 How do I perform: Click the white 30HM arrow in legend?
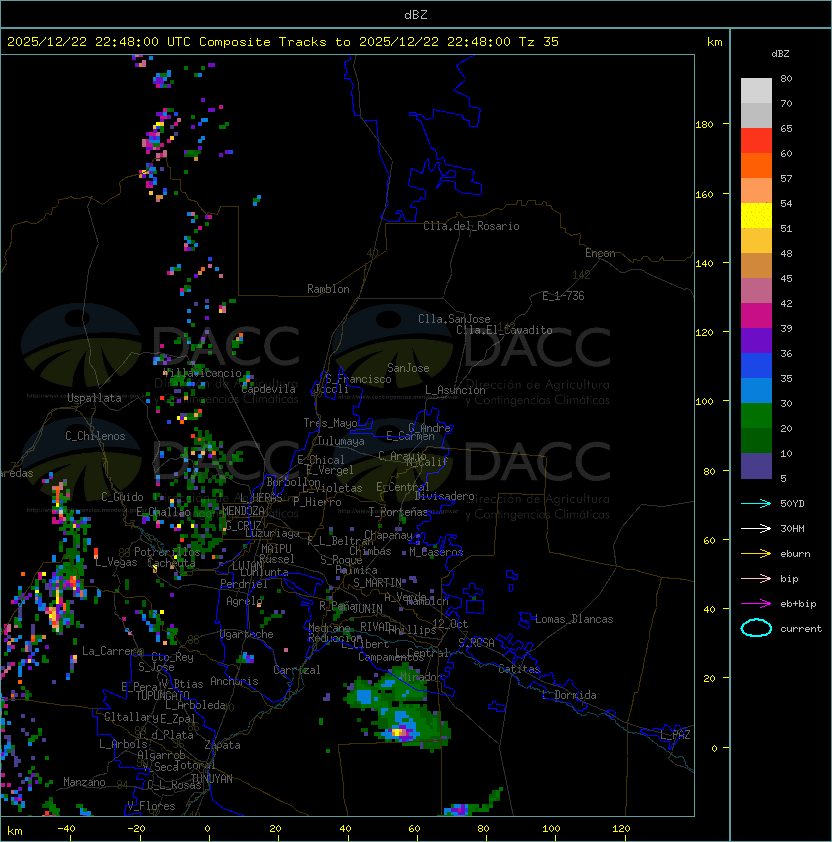pos(756,528)
